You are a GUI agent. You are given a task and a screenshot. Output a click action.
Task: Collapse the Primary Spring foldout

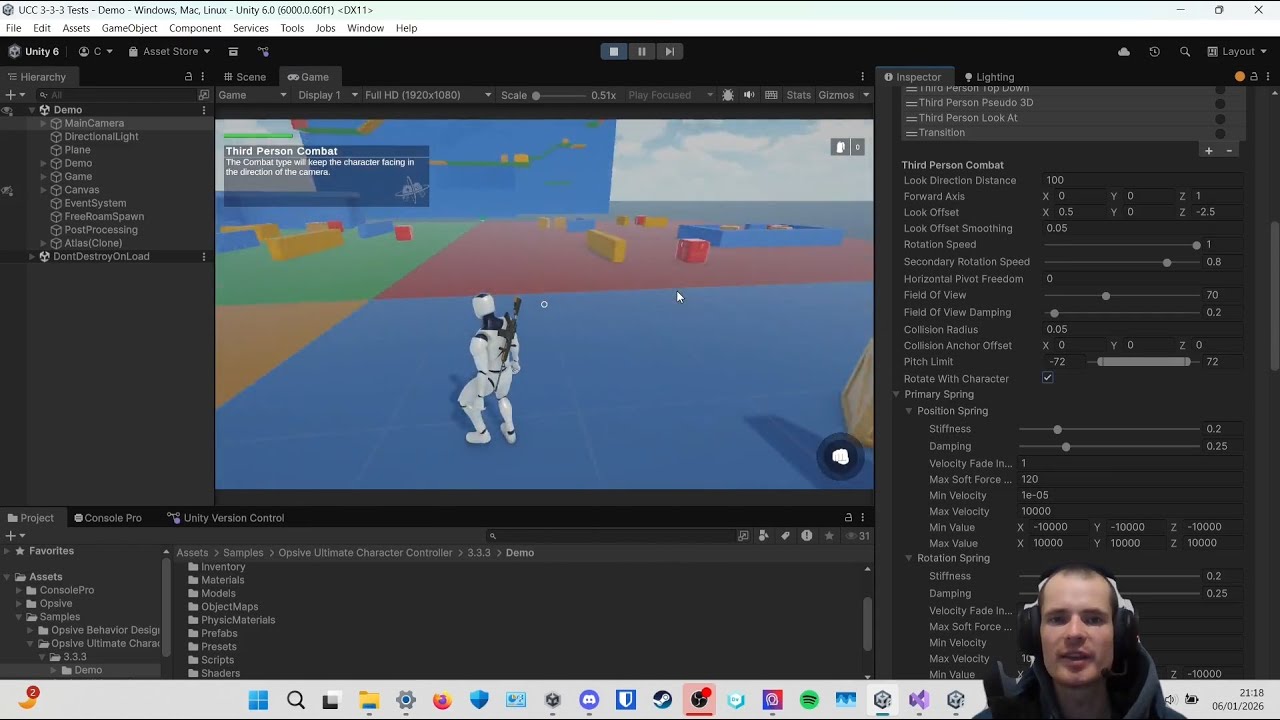897,394
